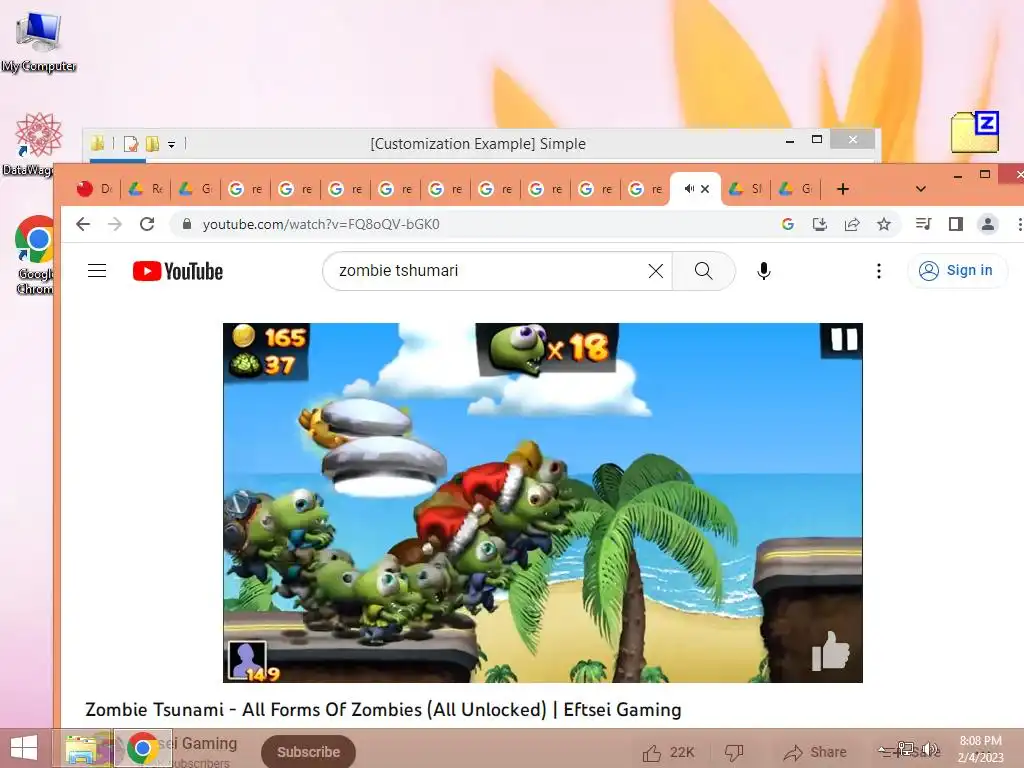This screenshot has width=1024, height=768.
Task: Go to YouTube home via the logo
Action: (178, 271)
